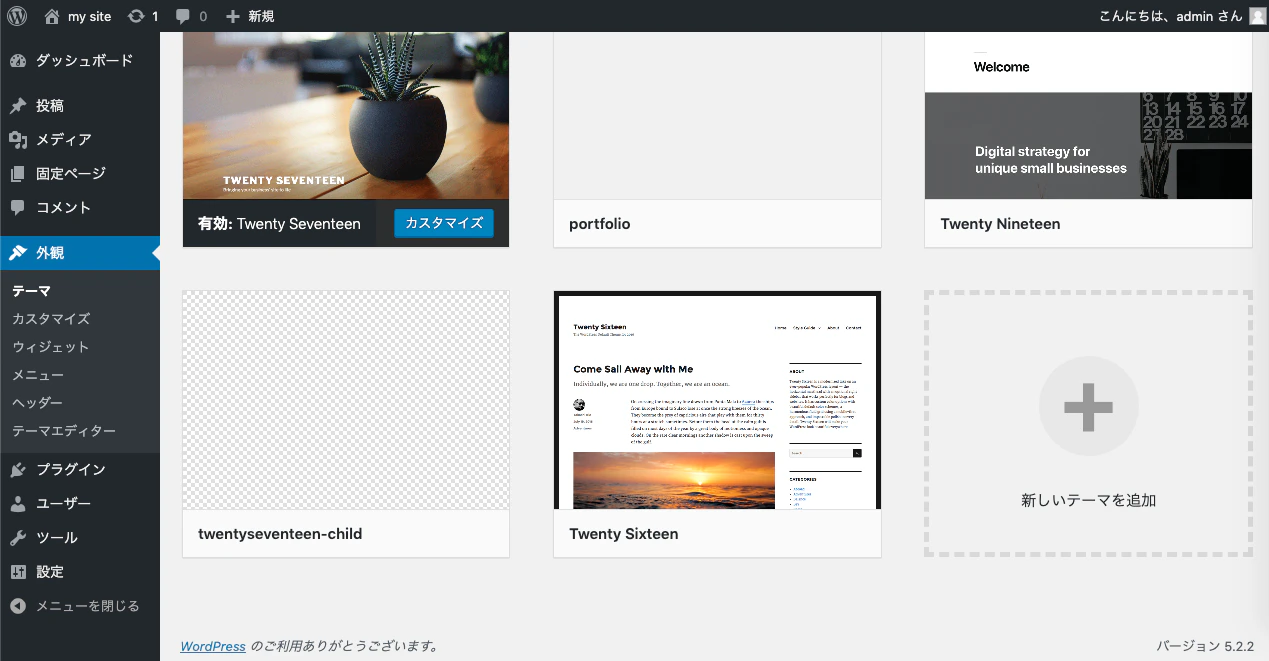Click こんにちは、admin さん account link

click(x=1170, y=16)
